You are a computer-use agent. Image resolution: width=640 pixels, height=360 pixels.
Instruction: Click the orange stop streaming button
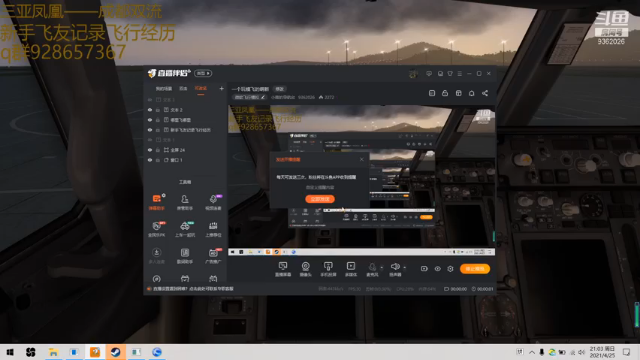[x=475, y=269]
